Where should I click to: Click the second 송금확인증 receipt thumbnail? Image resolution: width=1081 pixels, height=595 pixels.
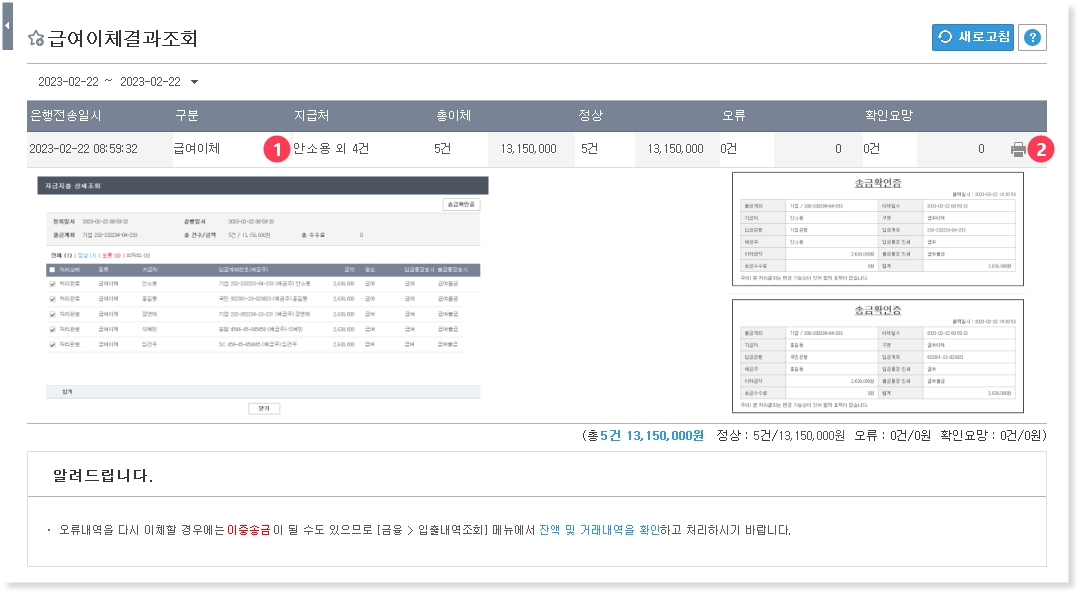pos(877,355)
